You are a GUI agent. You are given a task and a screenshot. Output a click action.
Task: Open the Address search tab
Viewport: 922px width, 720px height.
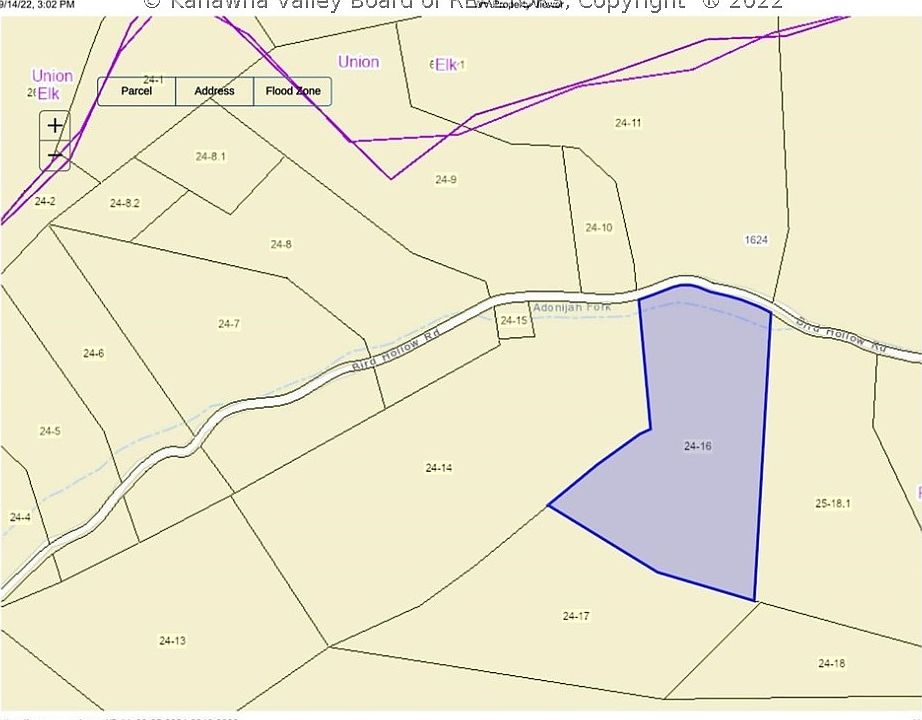[214, 91]
